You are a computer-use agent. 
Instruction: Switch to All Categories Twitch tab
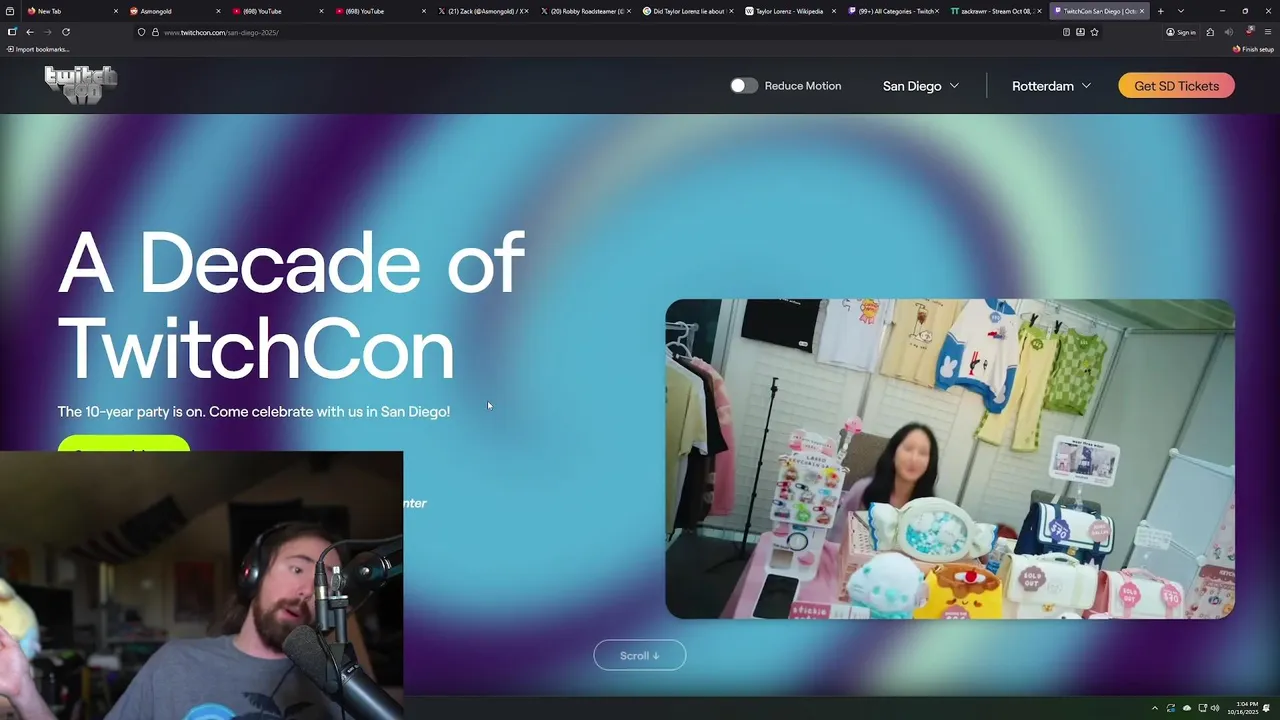[x=892, y=11]
